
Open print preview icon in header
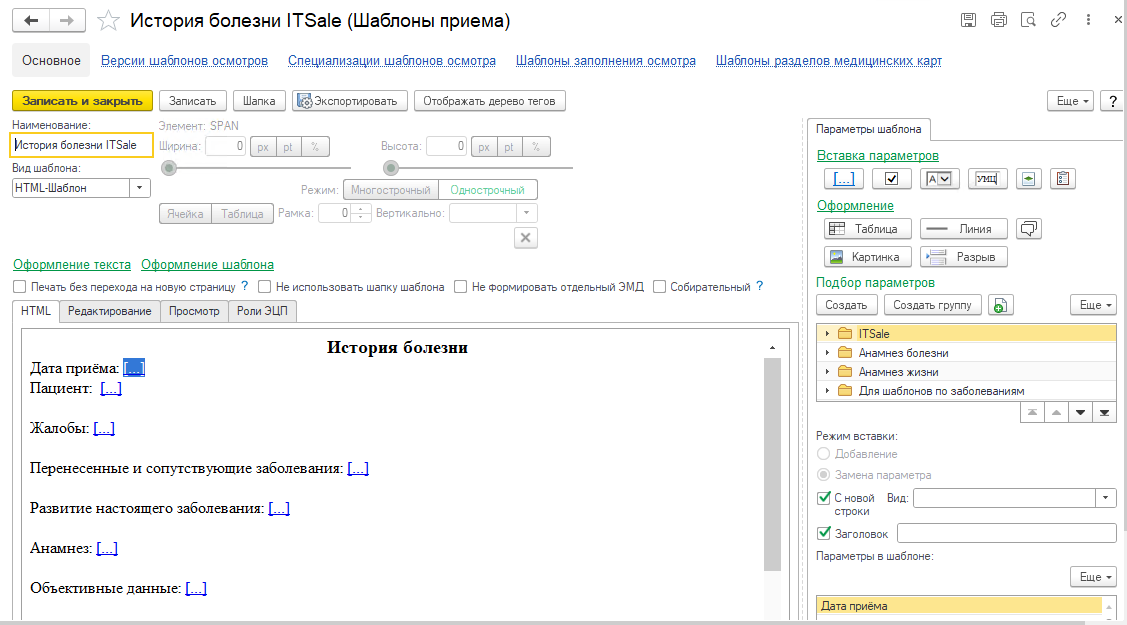(x=1029, y=20)
